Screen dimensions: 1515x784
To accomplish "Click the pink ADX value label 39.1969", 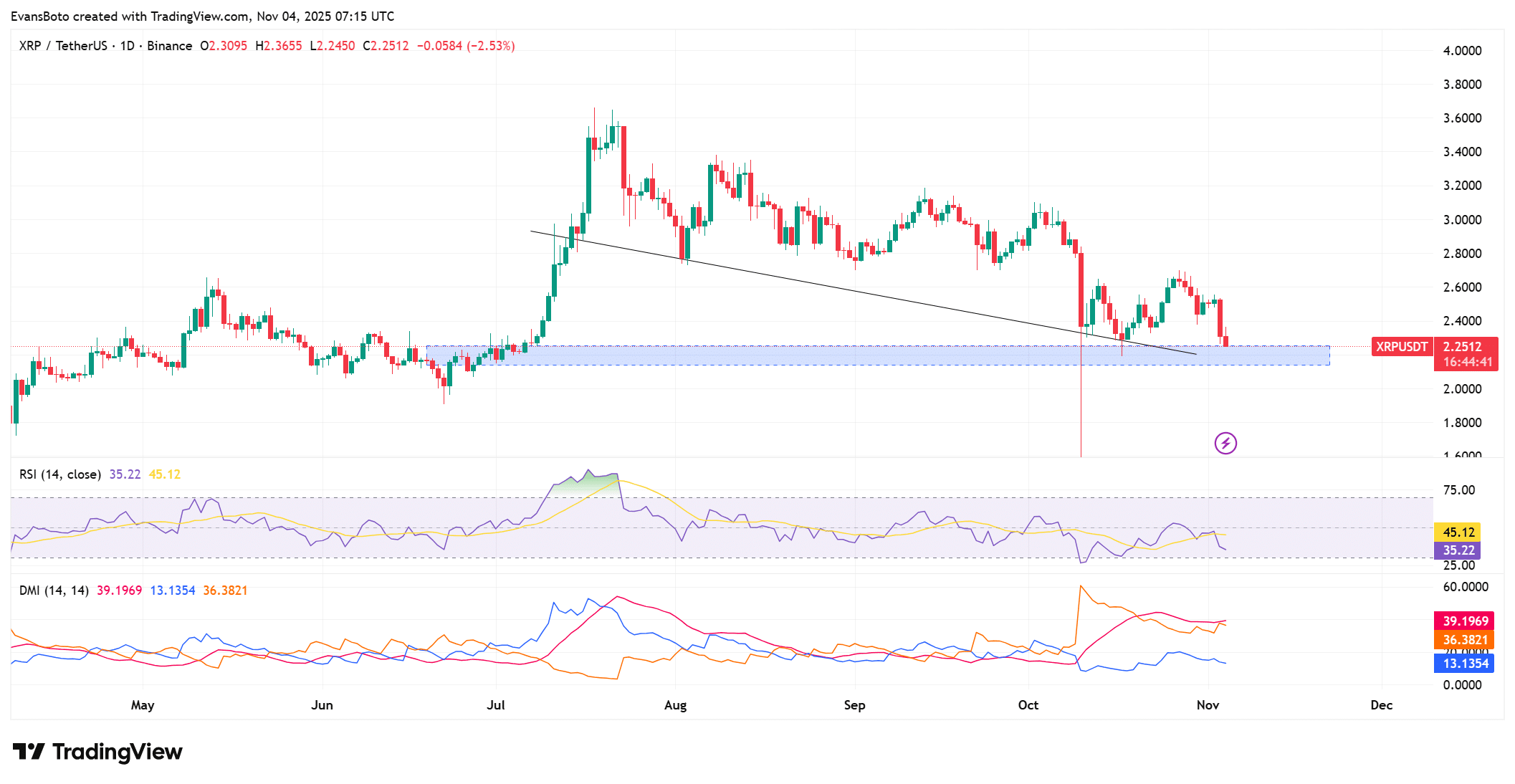I will [x=1466, y=621].
